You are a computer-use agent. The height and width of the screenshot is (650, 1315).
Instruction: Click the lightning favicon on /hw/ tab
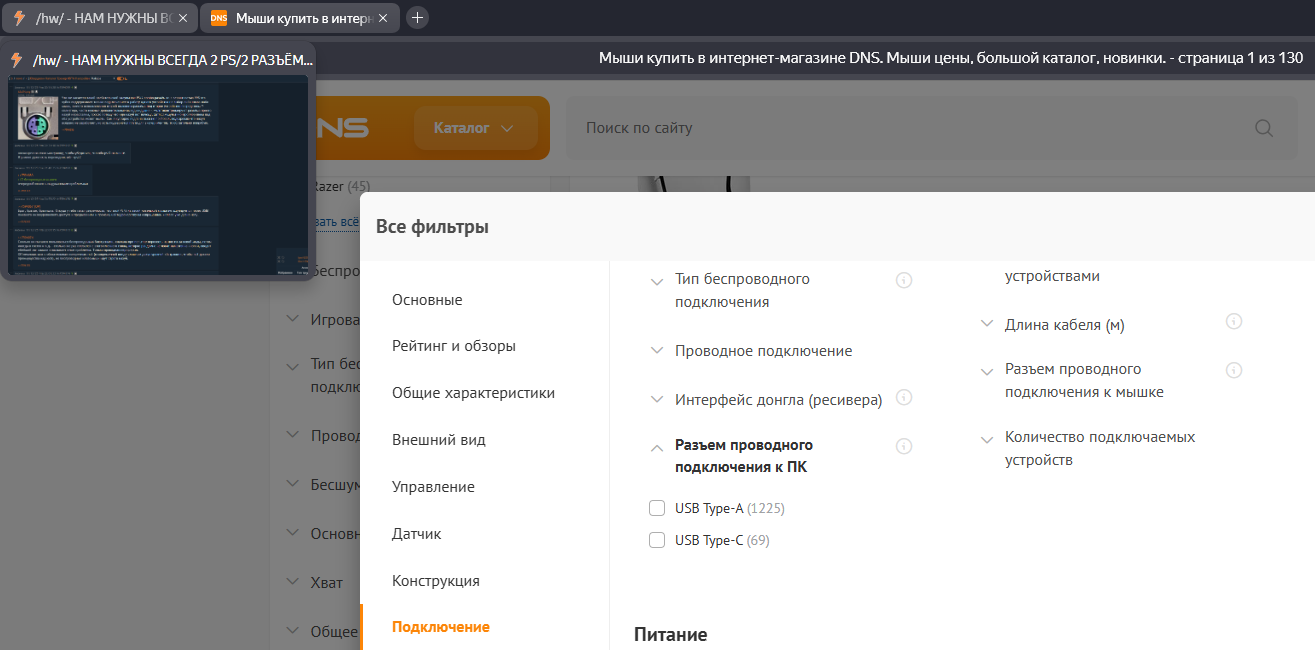(19, 17)
